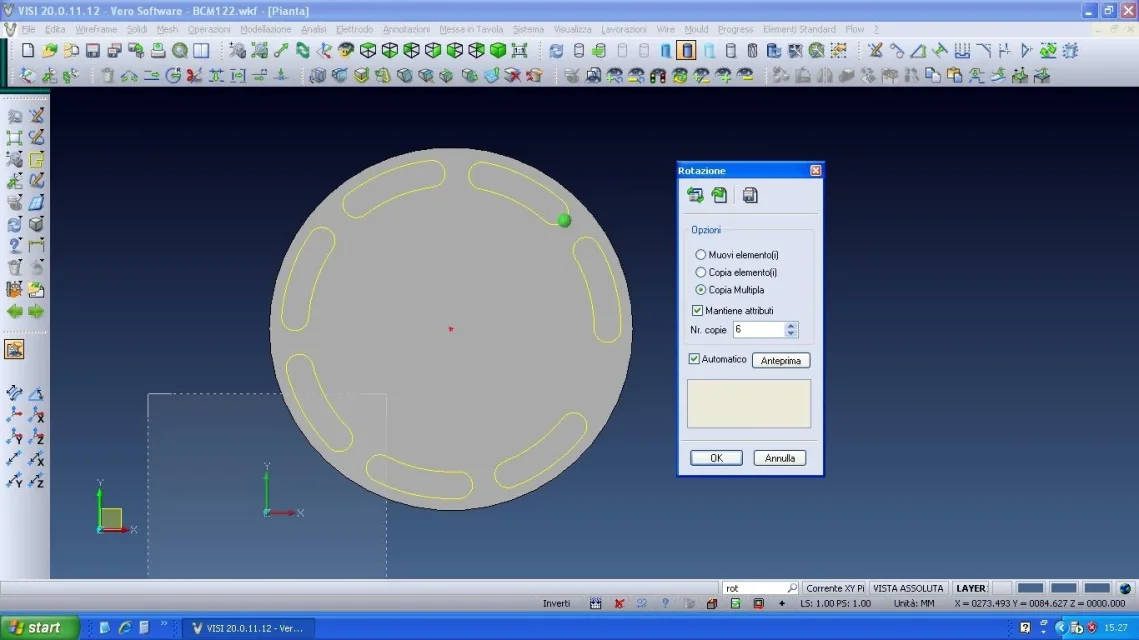Click the Print icon in the toolbar

point(158,50)
